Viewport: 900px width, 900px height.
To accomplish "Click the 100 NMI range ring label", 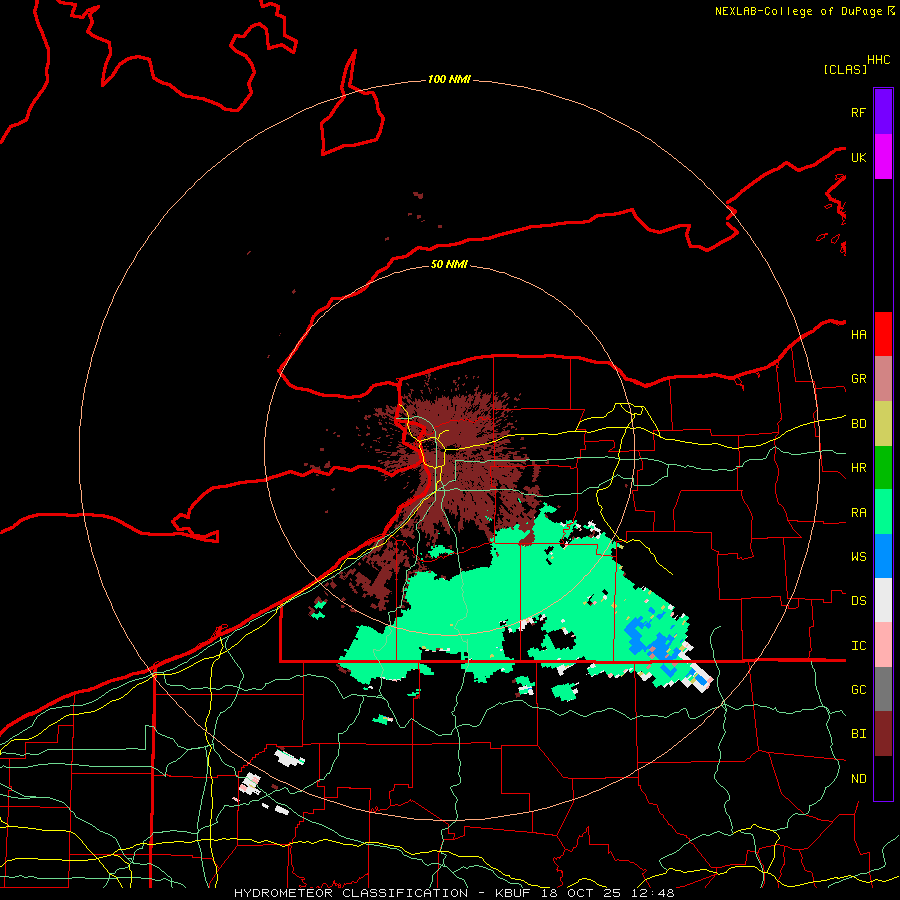I will (x=449, y=79).
